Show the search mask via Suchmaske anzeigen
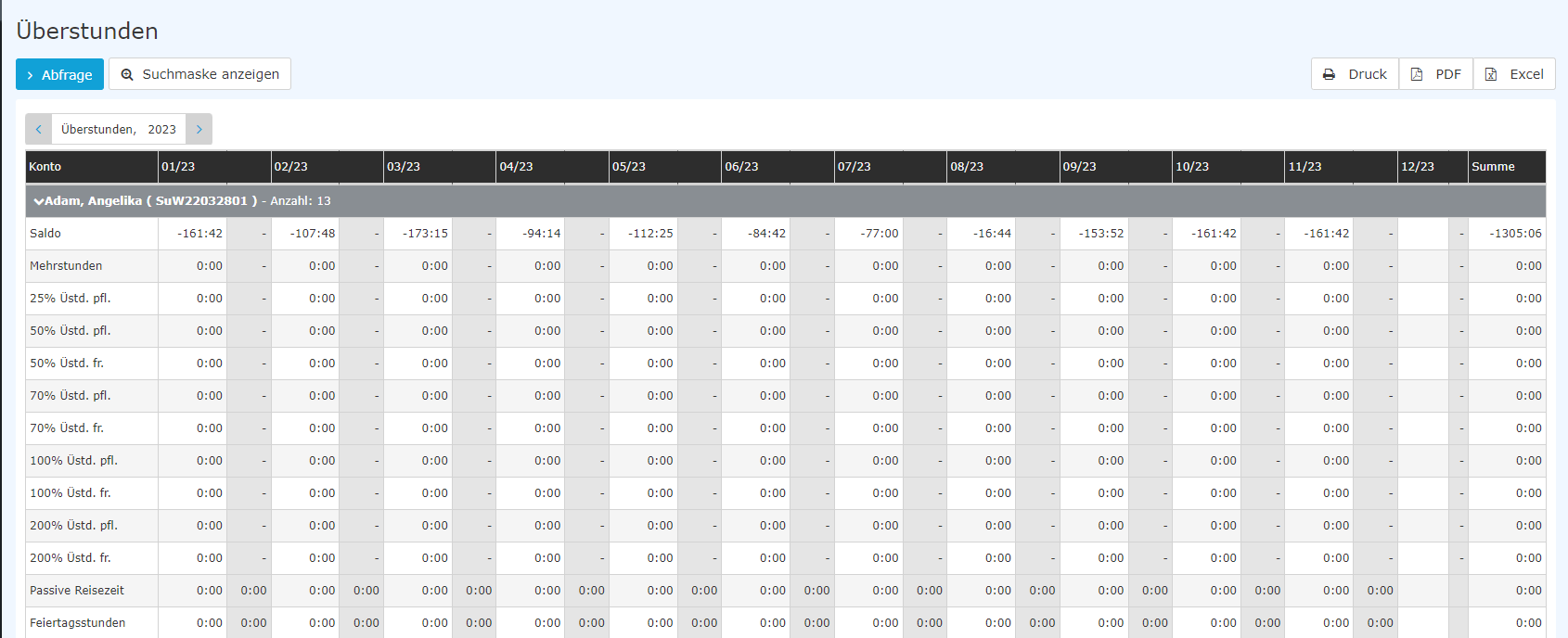Viewport: 1568px width, 638px height. point(199,74)
